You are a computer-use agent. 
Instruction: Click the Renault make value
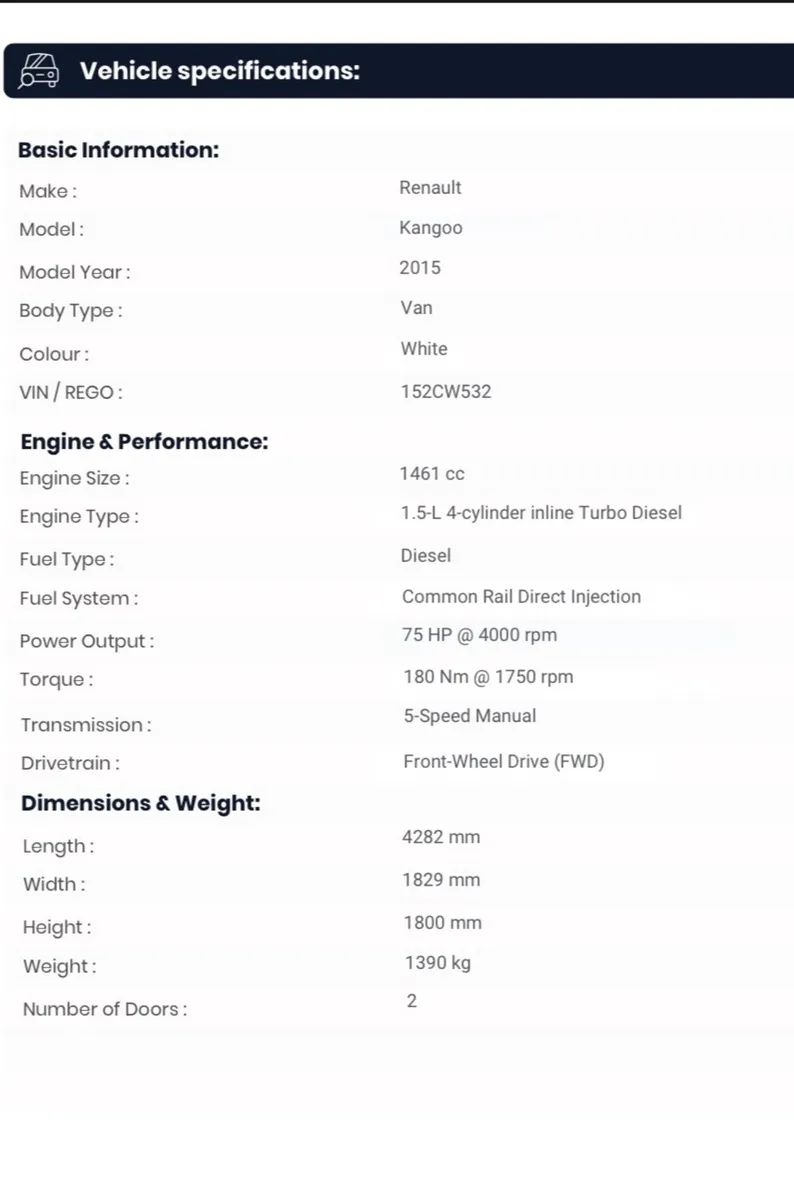430,188
